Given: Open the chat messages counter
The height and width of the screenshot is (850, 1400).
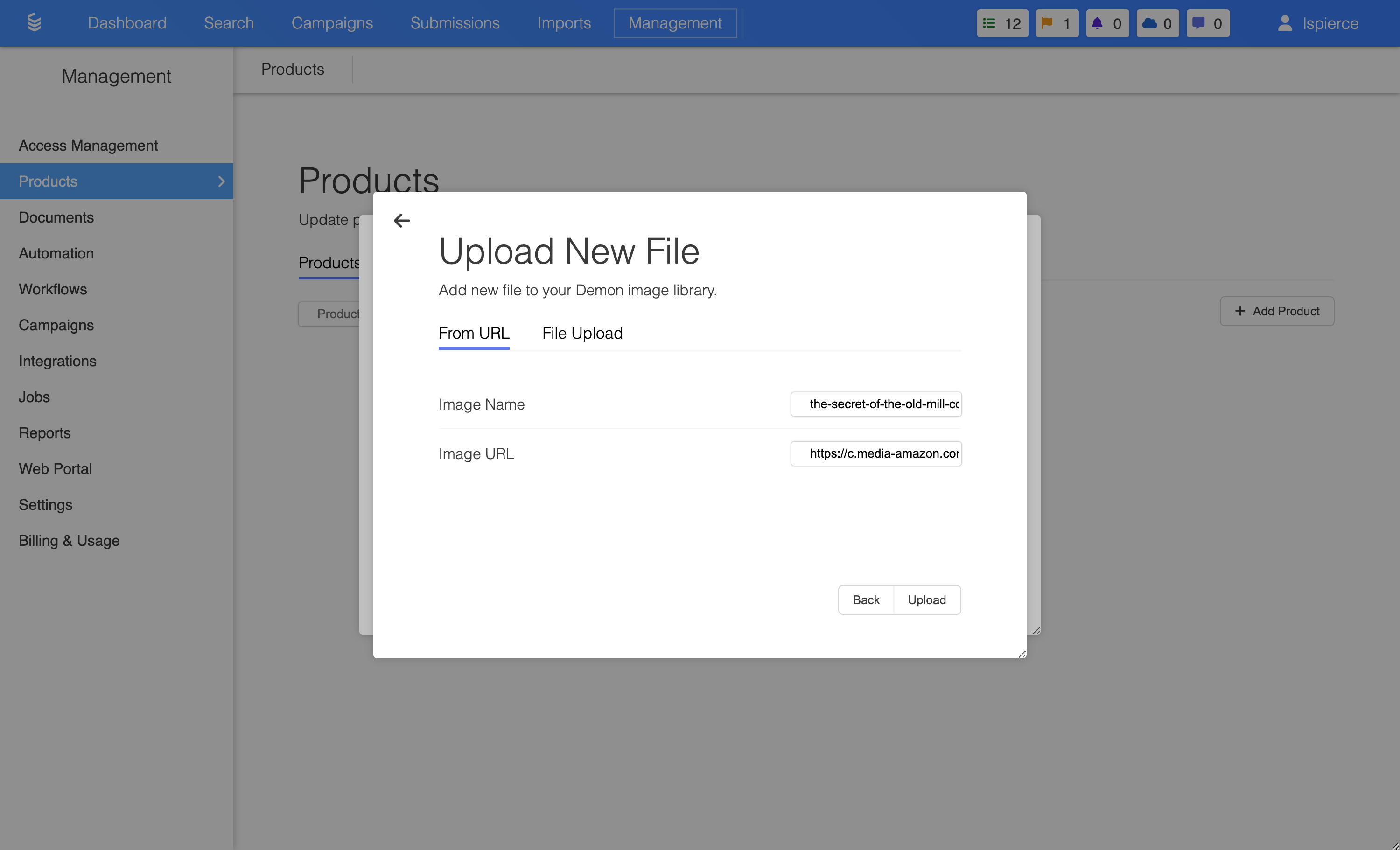Looking at the screenshot, I should 1207,23.
